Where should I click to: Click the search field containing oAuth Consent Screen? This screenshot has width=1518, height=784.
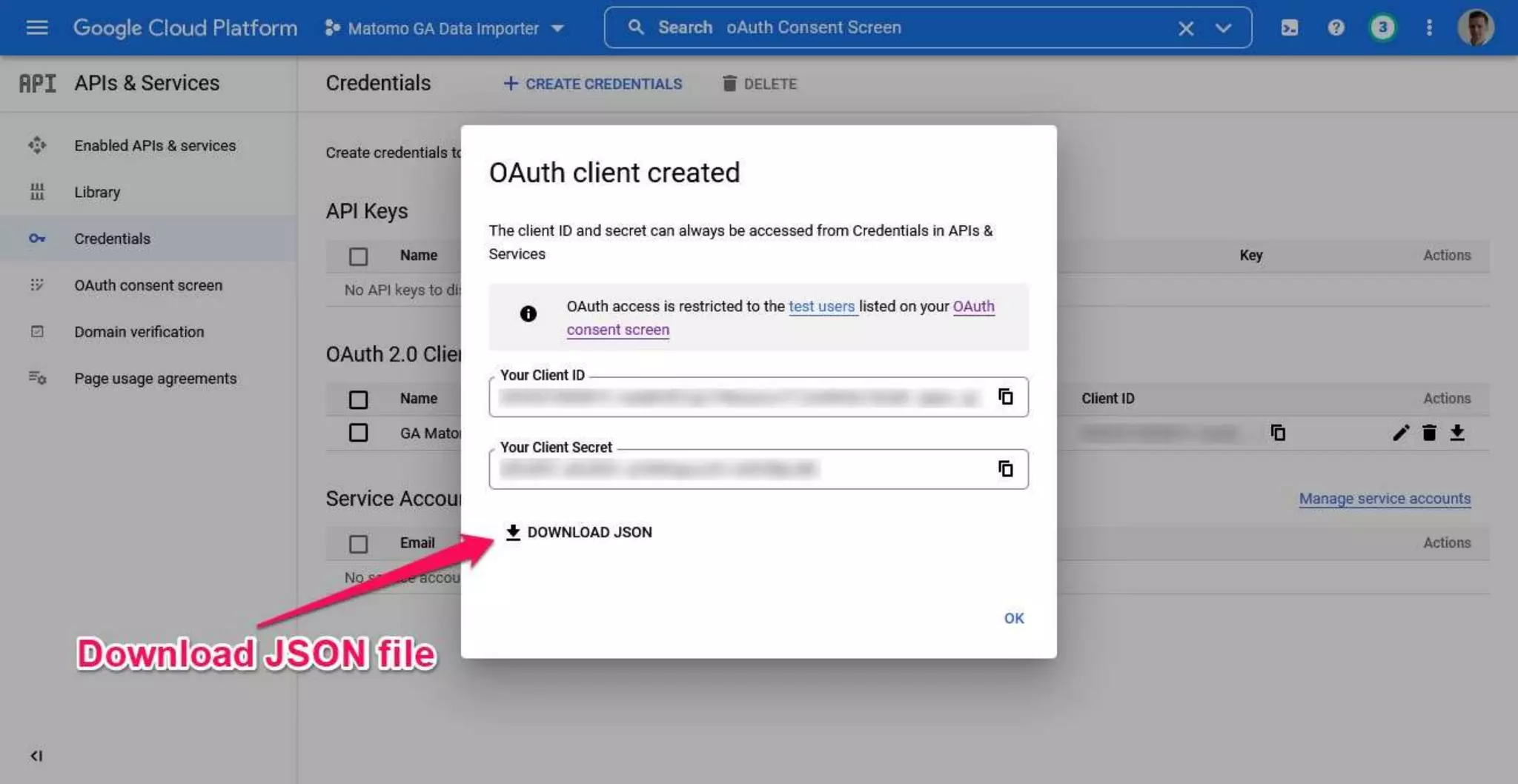click(x=927, y=27)
